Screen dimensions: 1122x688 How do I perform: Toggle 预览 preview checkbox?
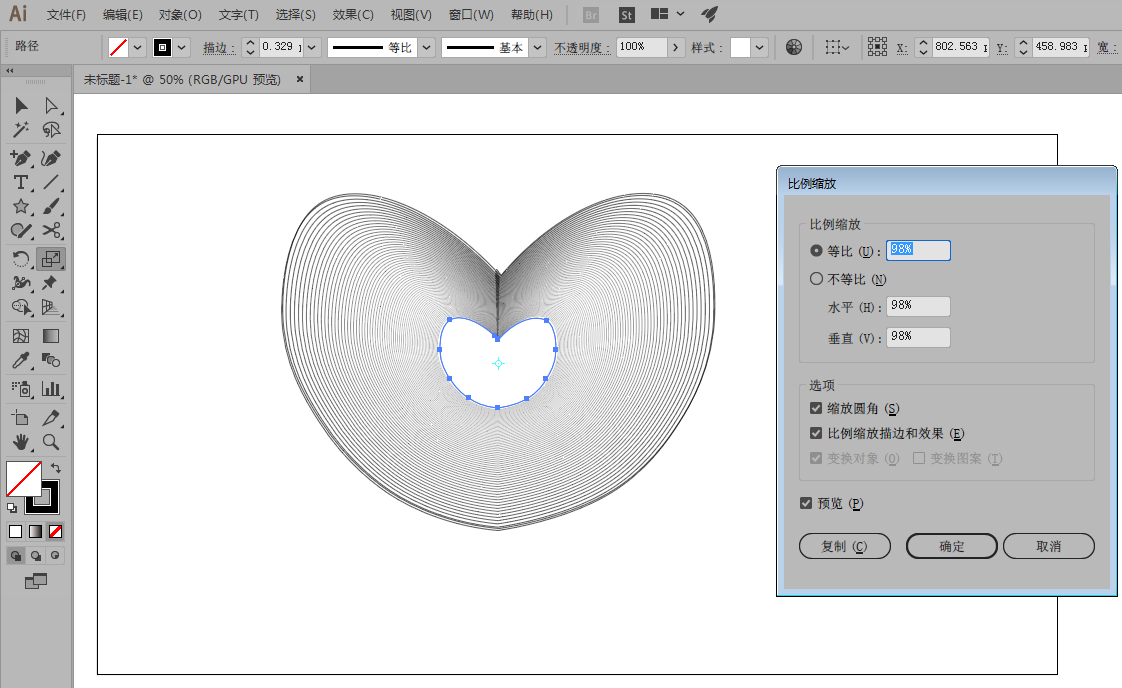(806, 503)
